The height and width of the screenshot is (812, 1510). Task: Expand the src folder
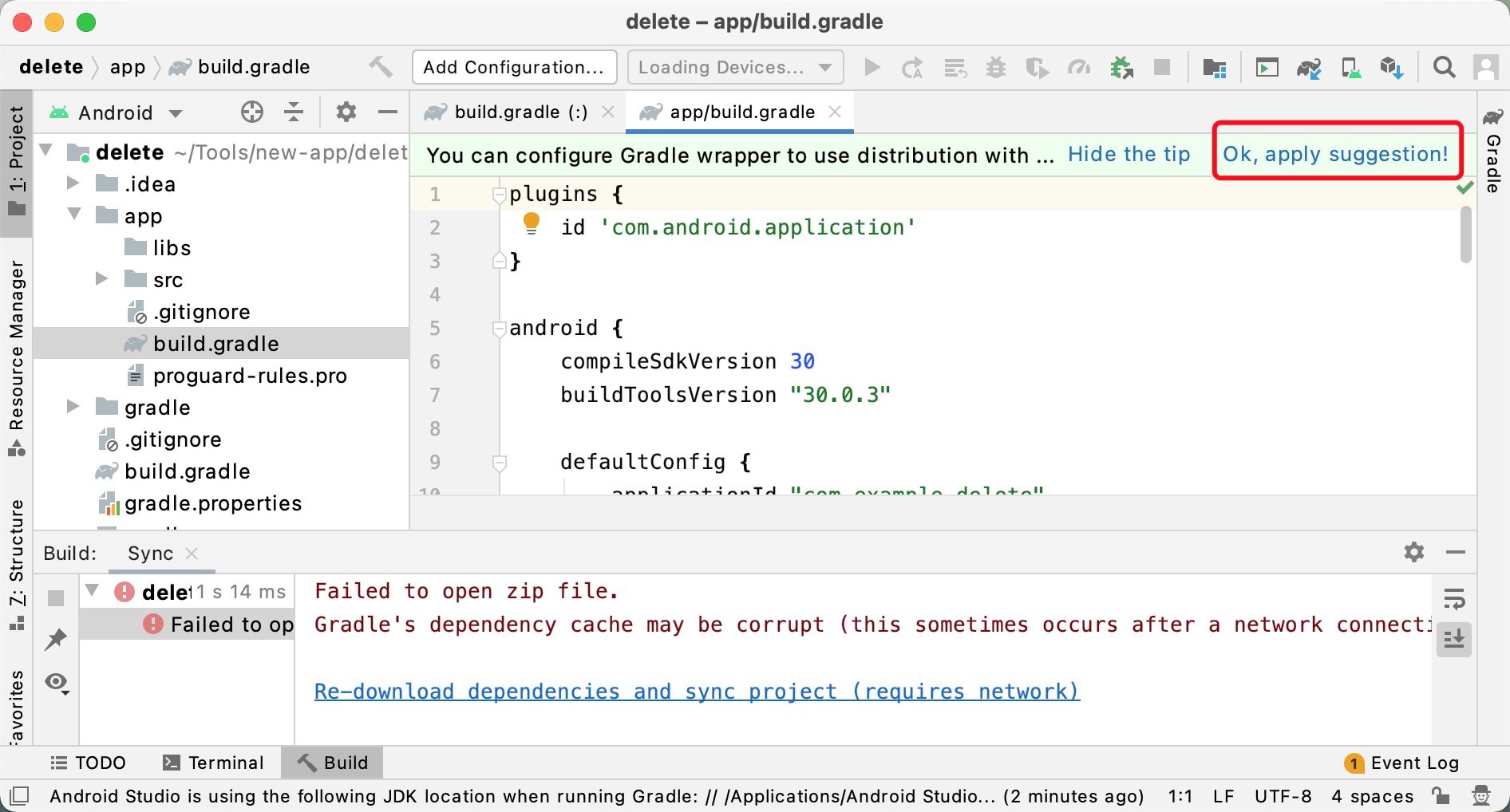click(101, 278)
